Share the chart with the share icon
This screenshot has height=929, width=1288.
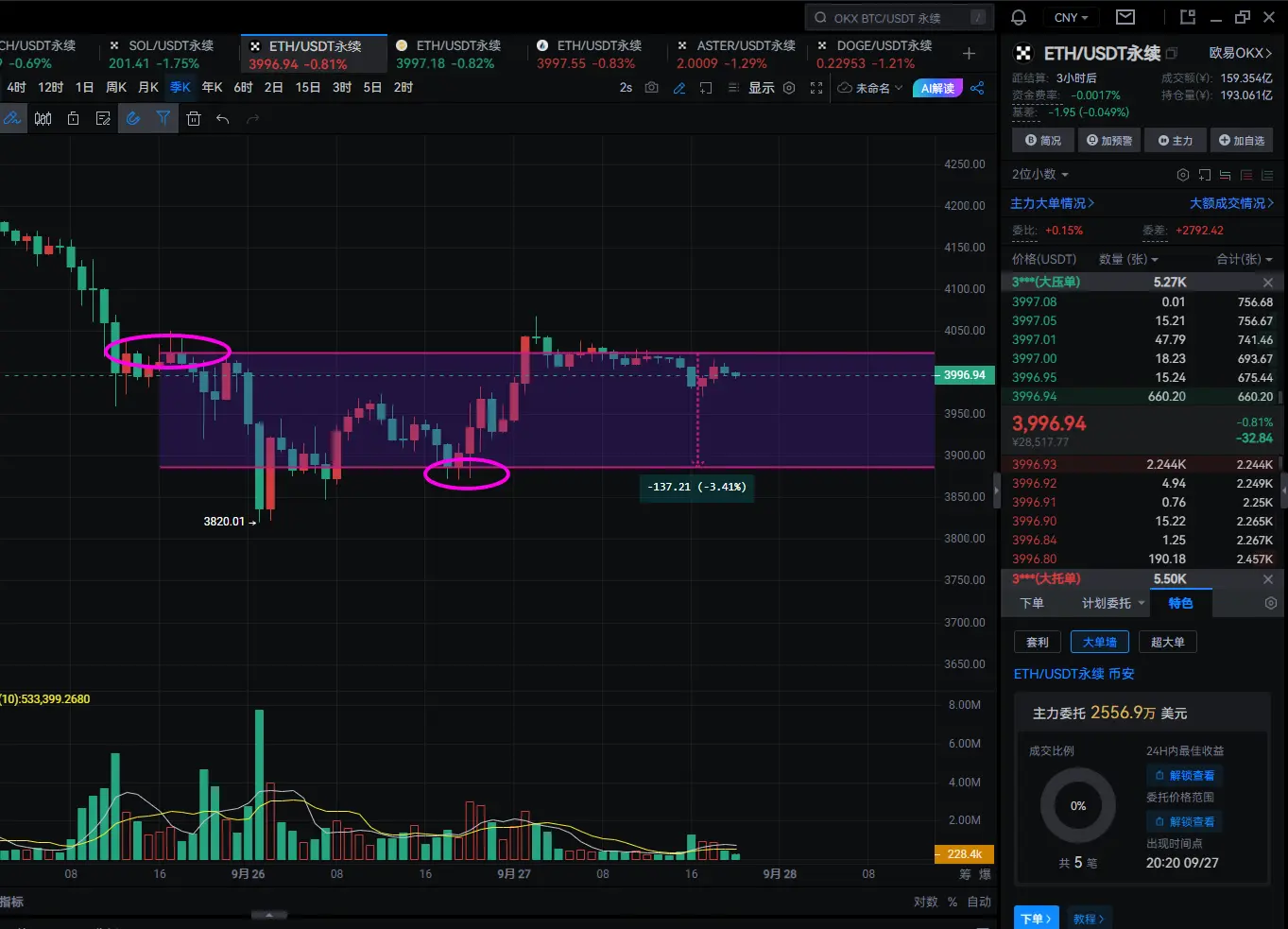click(977, 88)
